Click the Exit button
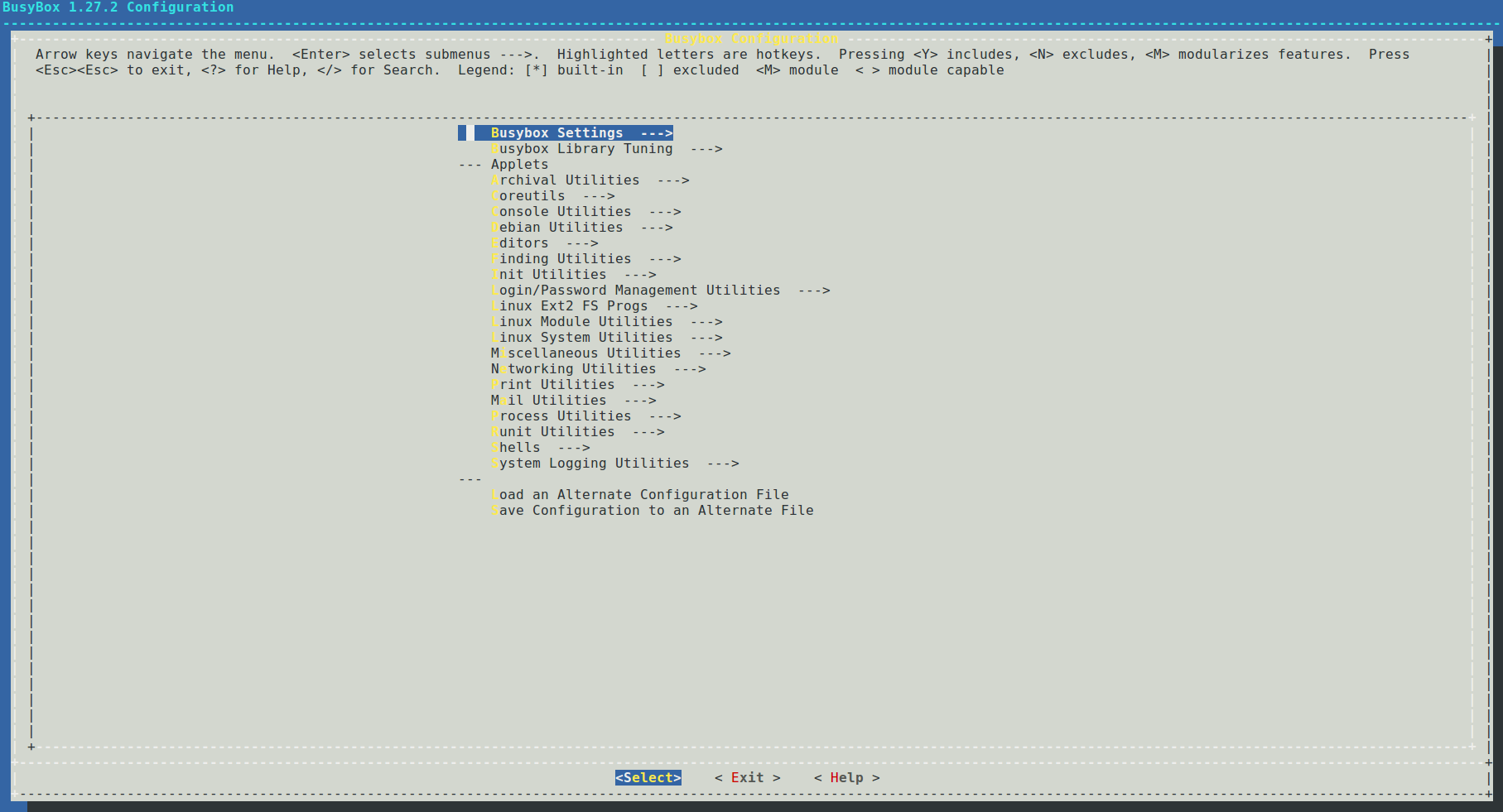The width and height of the screenshot is (1503, 812). pyautogui.click(x=747, y=778)
